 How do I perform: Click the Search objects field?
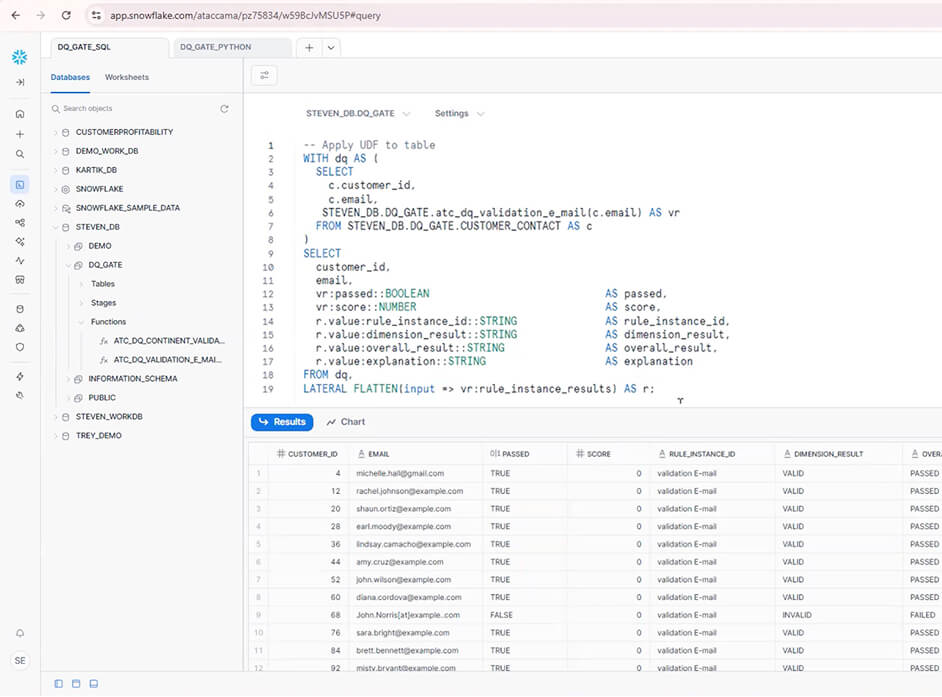pyautogui.click(x=130, y=109)
